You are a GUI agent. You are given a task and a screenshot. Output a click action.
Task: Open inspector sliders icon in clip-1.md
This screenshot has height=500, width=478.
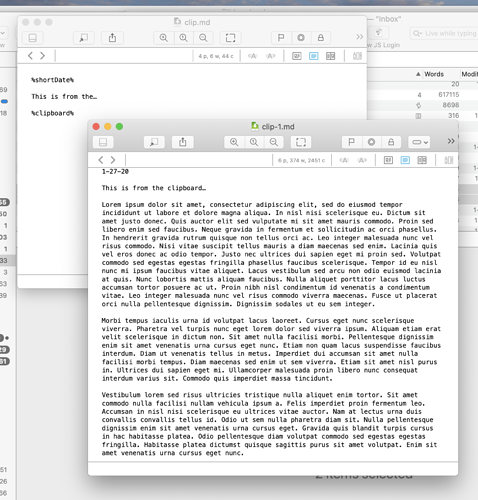pos(449,160)
